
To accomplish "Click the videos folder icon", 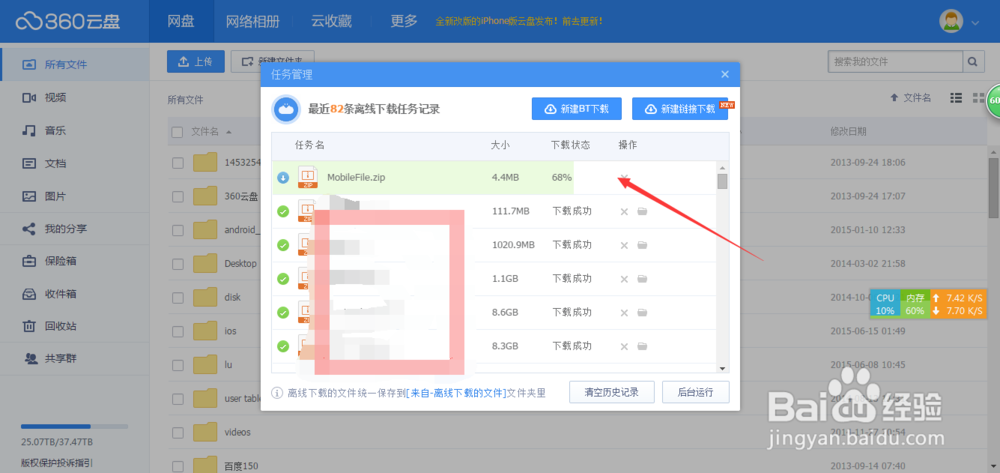I will [205, 432].
